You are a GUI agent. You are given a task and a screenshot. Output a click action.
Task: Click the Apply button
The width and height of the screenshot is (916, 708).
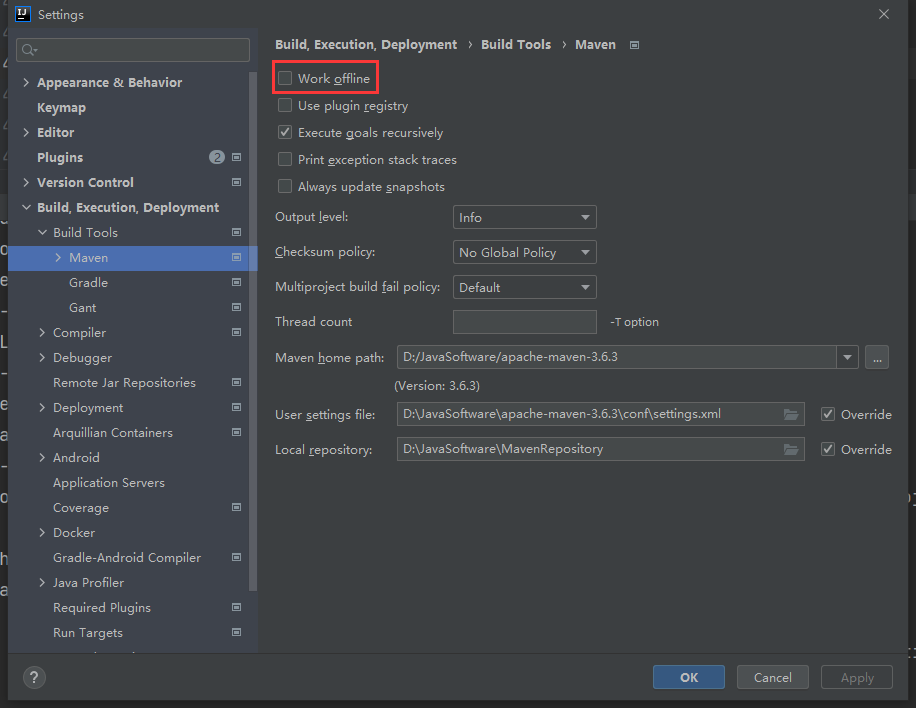(857, 677)
